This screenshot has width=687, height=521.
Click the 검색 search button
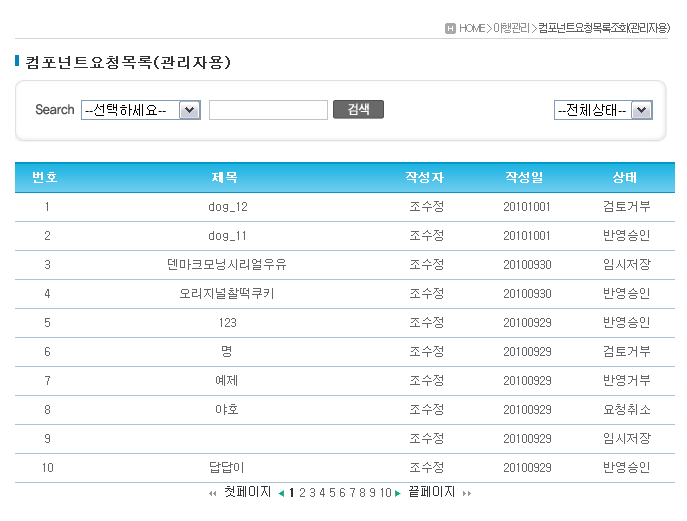pyautogui.click(x=358, y=110)
